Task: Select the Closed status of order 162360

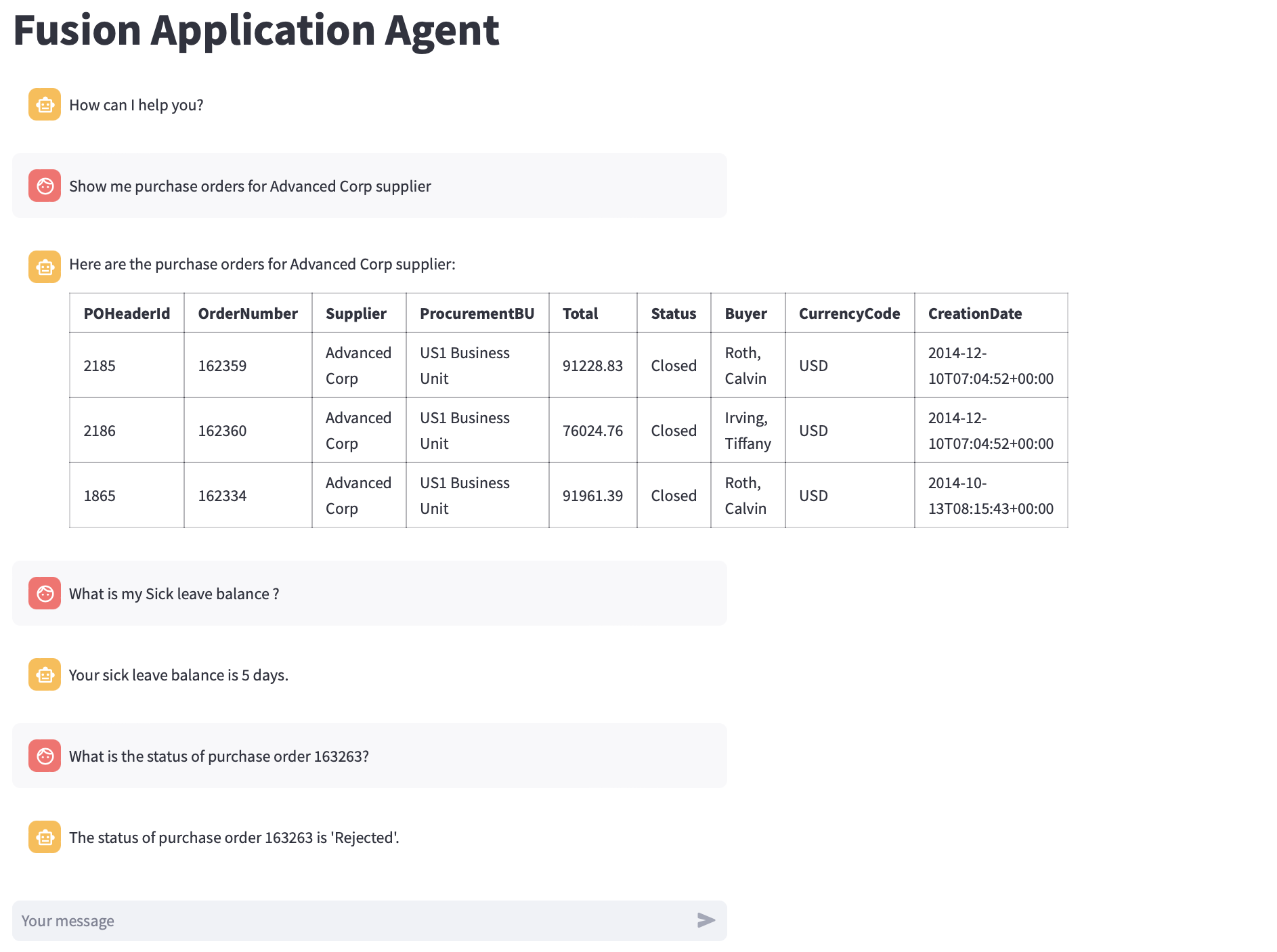Action: pos(673,430)
